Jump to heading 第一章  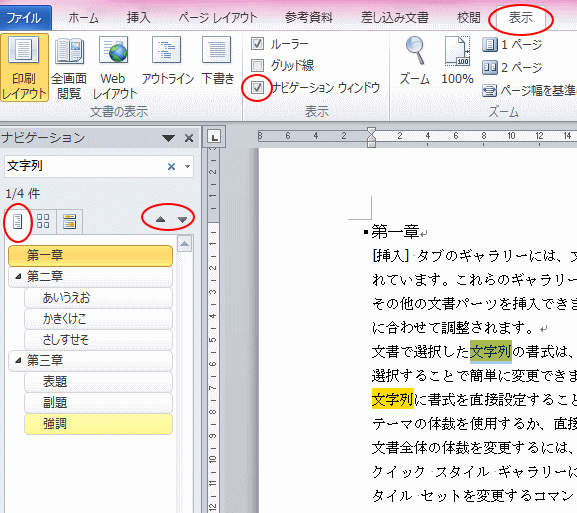pyautogui.click(x=90, y=255)
